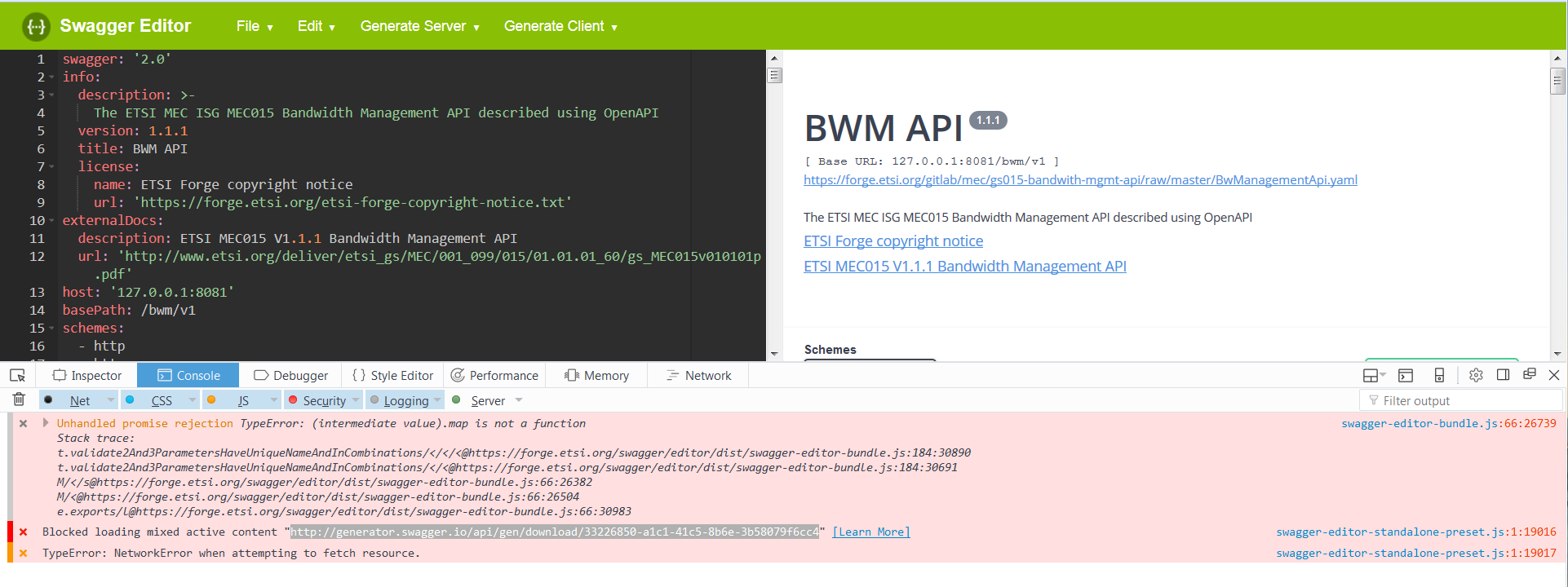This screenshot has height=587, width=1568.
Task: Close the developer tools panel
Action: tap(1554, 375)
